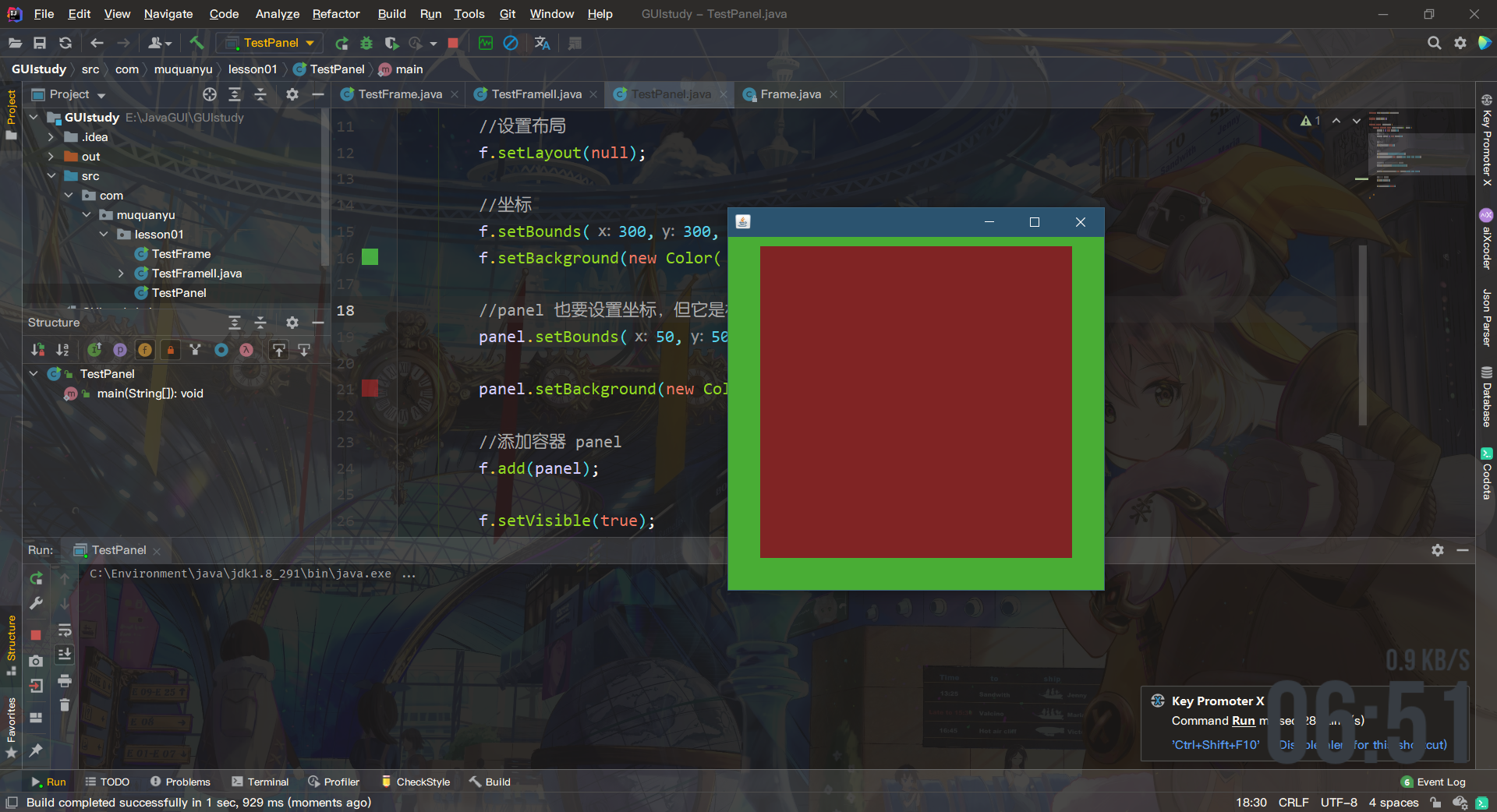Viewport: 1497px width, 812px height.
Task: Click the Restore Layout icon in Run panel
Action: click(x=36, y=718)
